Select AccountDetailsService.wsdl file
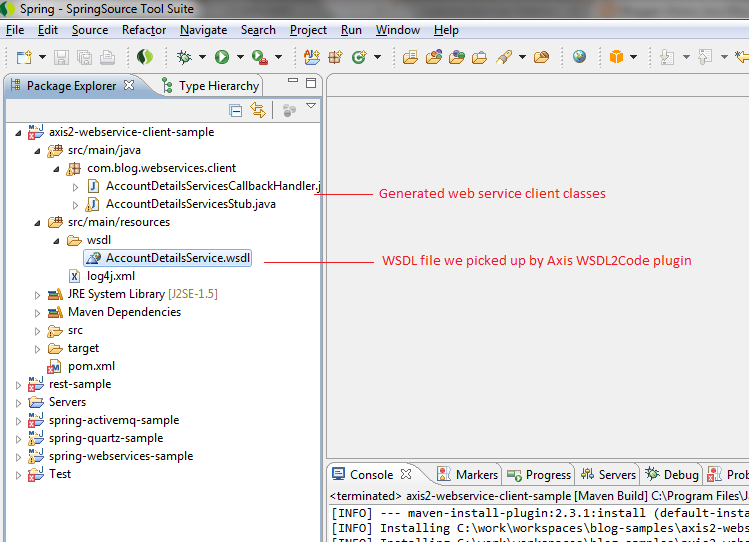Image resolution: width=749 pixels, height=542 pixels. click(168, 258)
